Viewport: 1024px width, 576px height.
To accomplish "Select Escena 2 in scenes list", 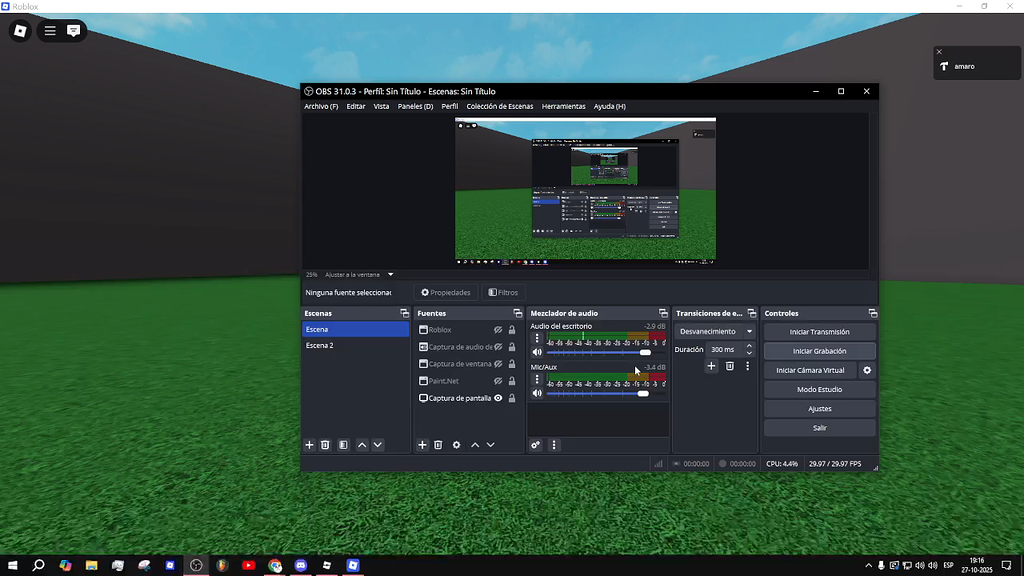I will (x=355, y=345).
